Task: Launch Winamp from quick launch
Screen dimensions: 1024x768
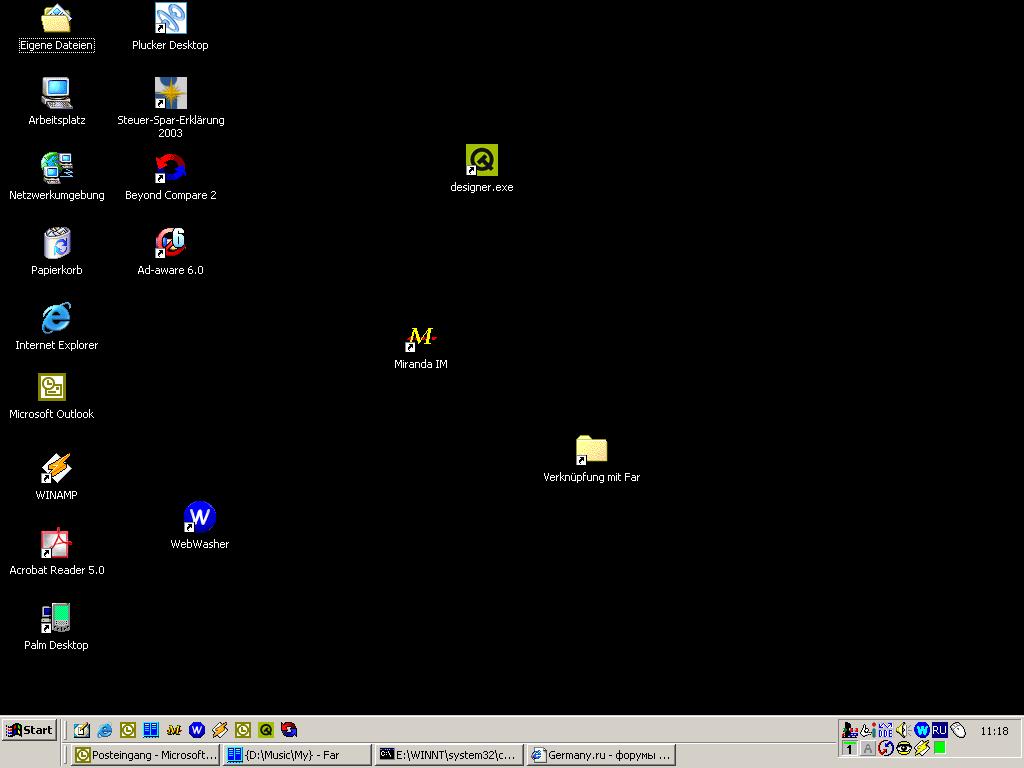Action: pos(219,730)
